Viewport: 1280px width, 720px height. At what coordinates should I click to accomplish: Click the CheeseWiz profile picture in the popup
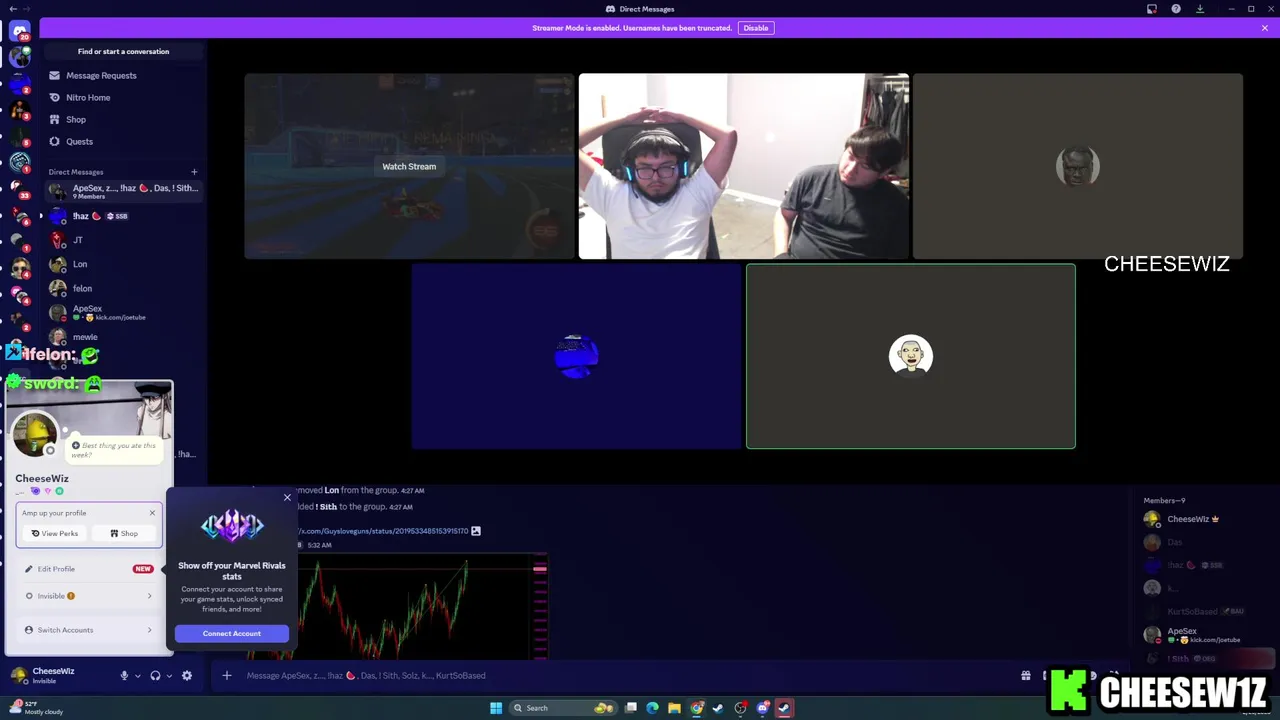tap(34, 433)
